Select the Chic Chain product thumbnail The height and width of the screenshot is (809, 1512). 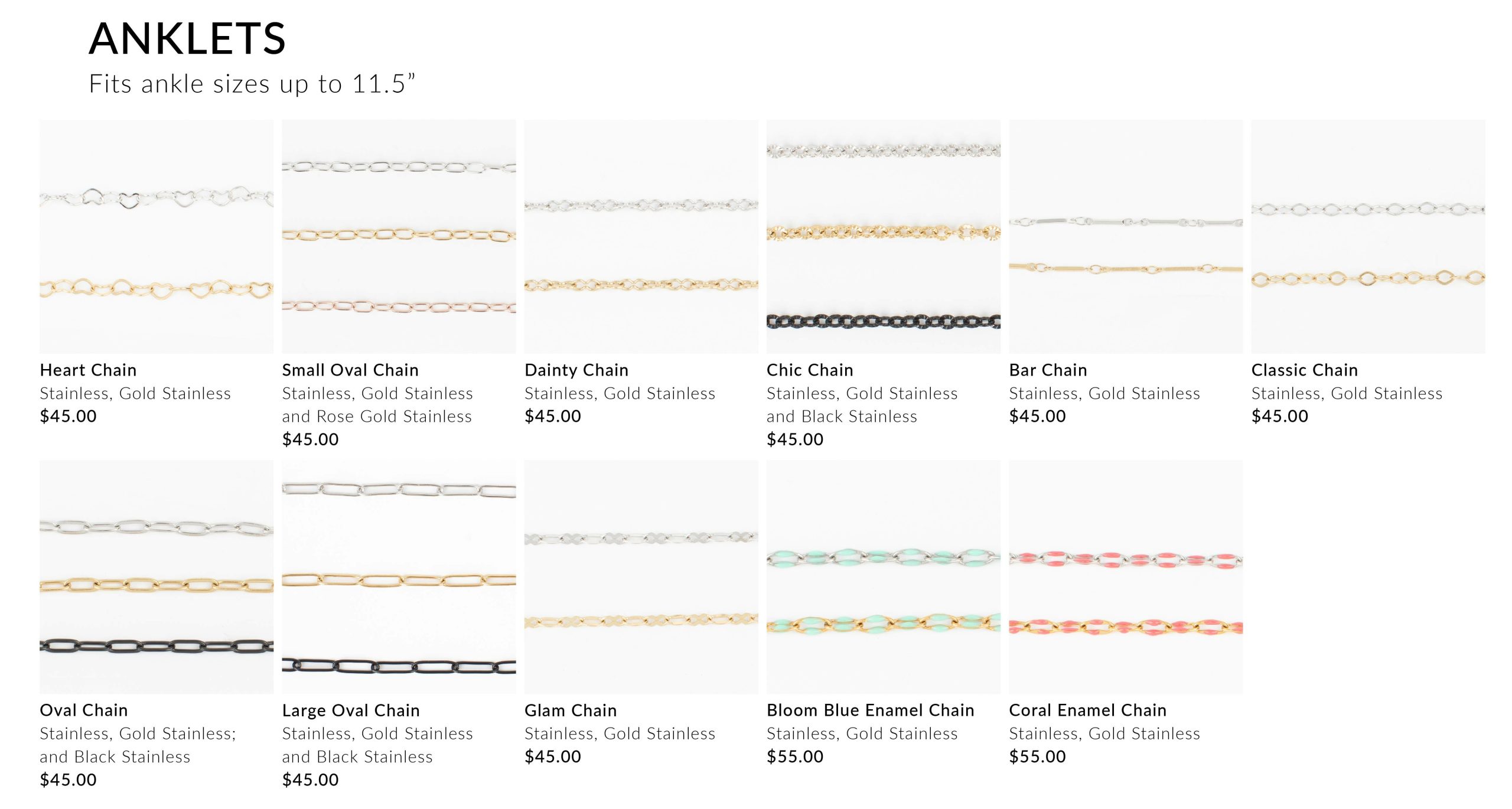884,237
